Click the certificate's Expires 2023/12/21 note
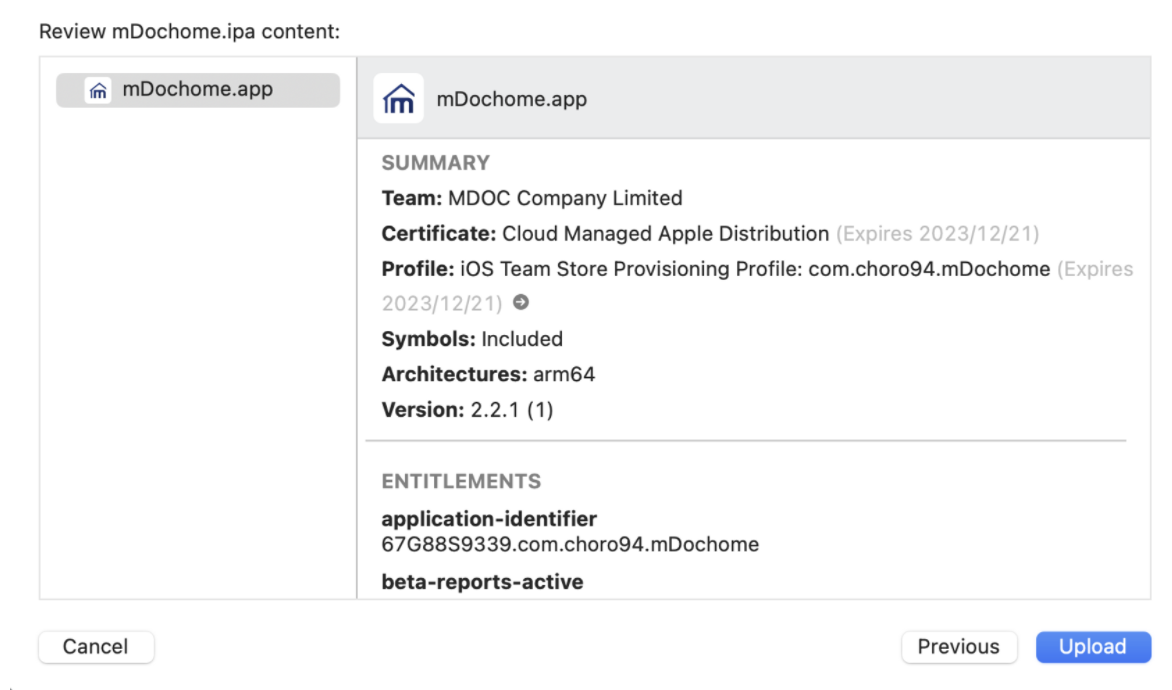The height and width of the screenshot is (690, 1172). coord(937,234)
